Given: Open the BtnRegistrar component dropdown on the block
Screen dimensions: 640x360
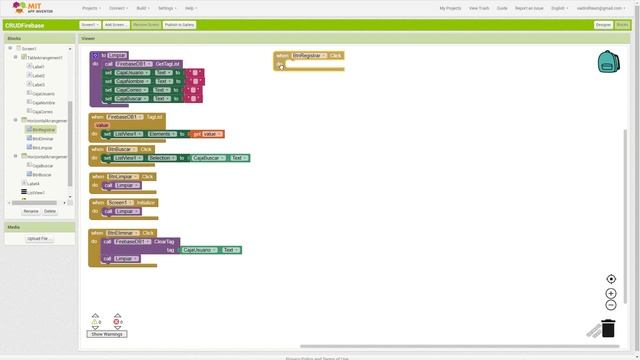Looking at the screenshot, I should click(309, 56).
